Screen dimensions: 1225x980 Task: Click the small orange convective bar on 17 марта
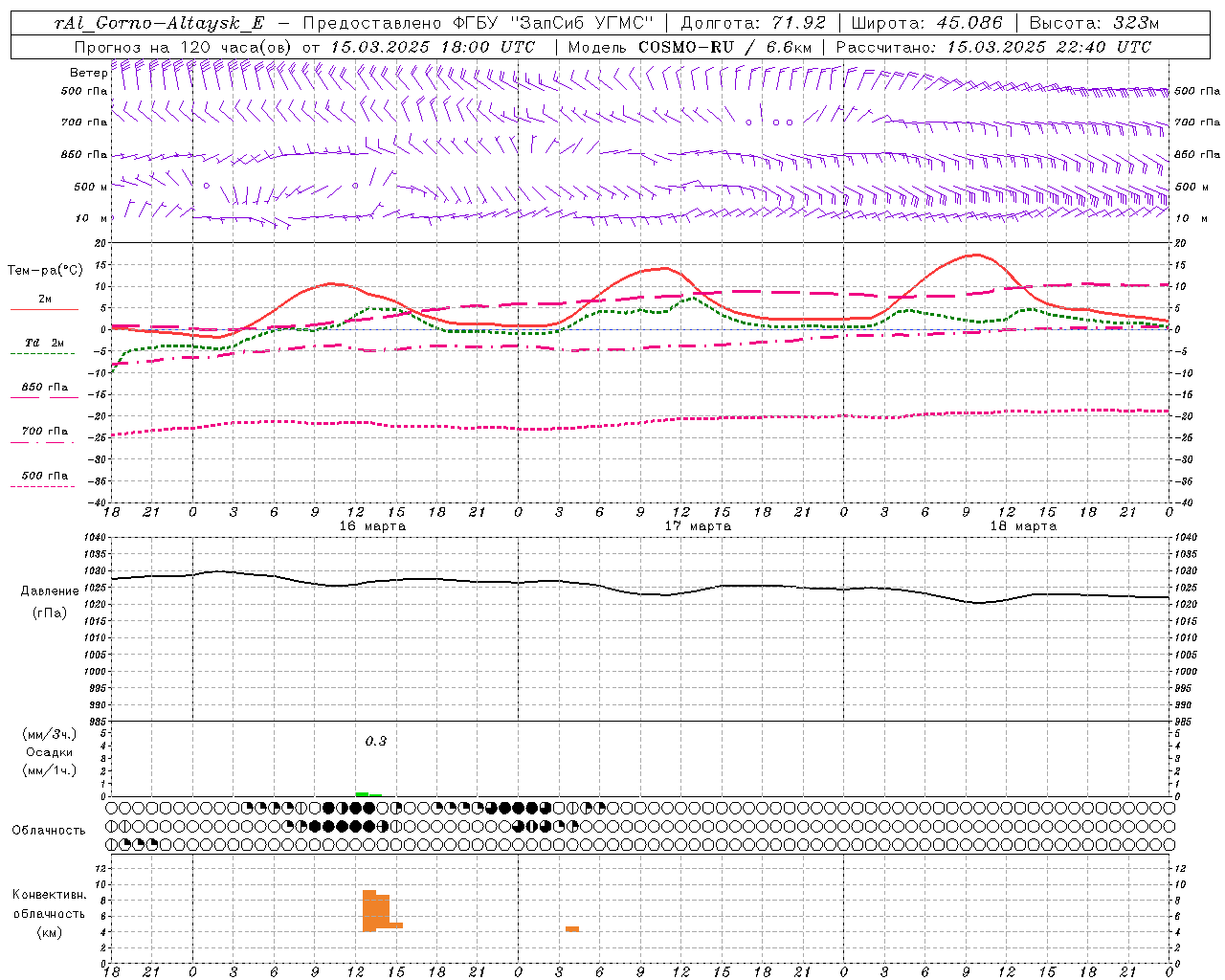572,928
